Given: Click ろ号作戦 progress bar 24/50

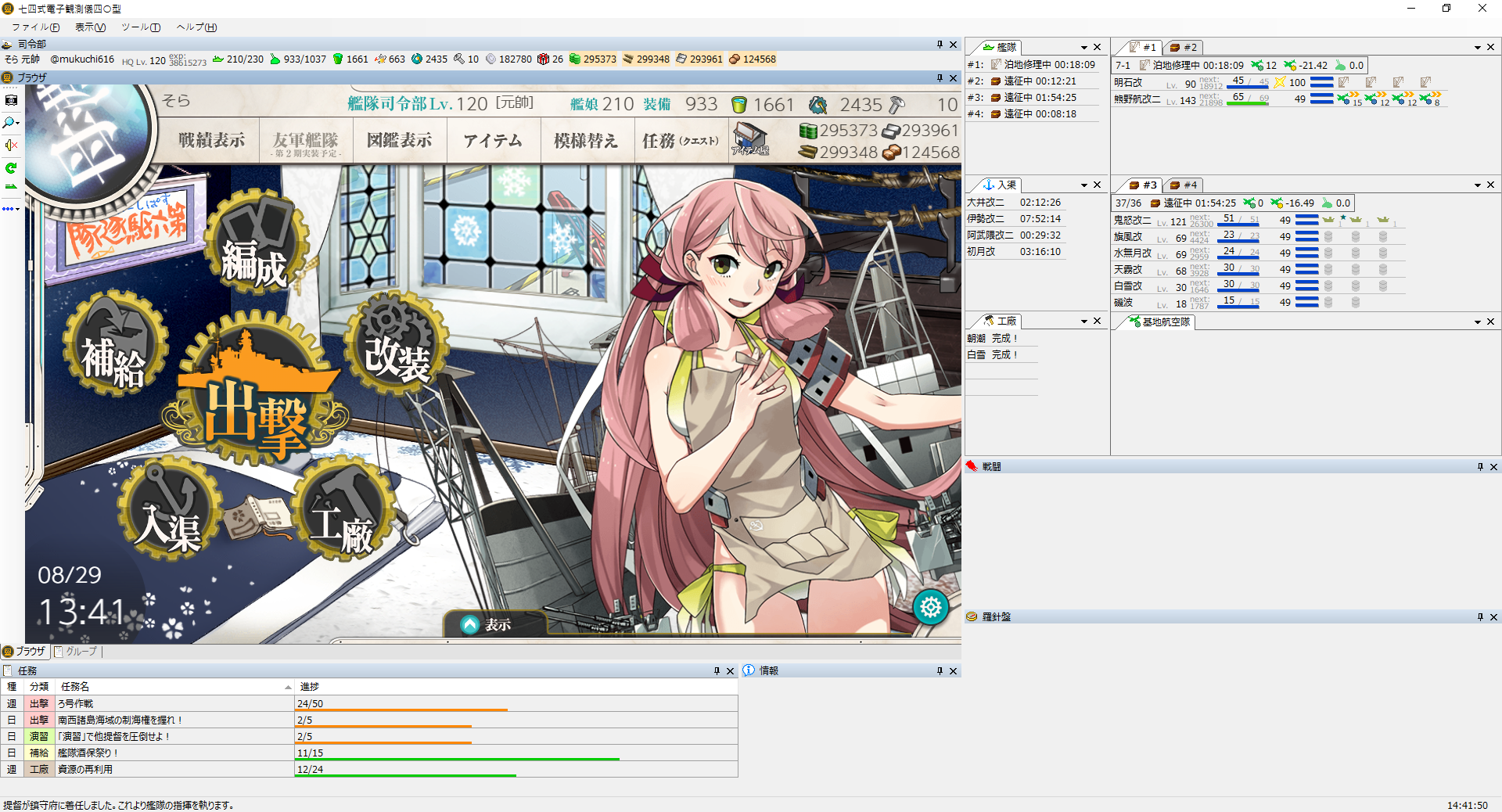Looking at the screenshot, I should tap(516, 704).
